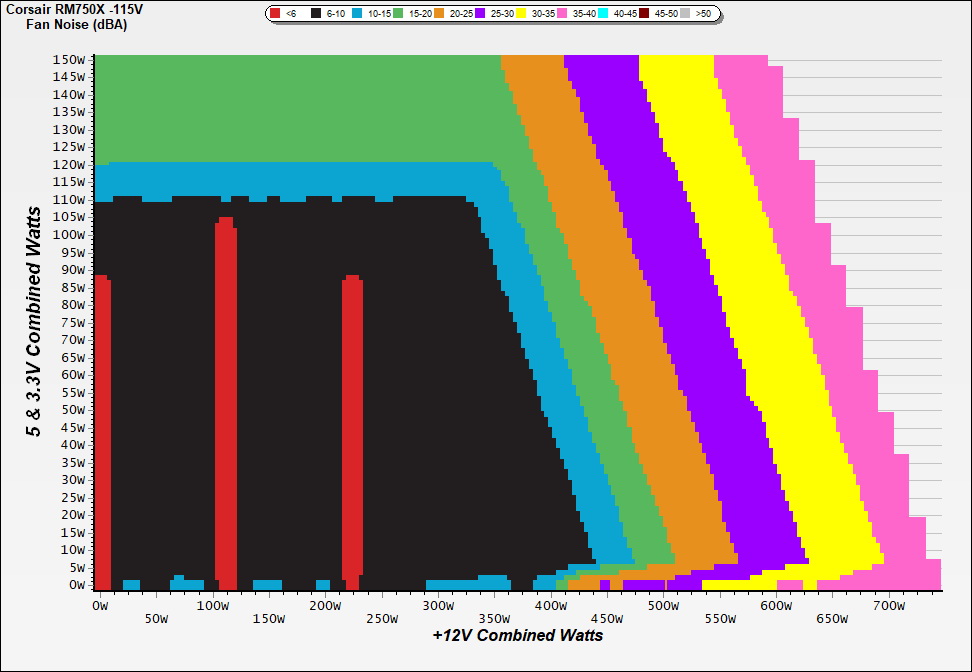Select the yellow 30-35 legend swatch
This screenshot has width=972, height=672.
coord(520,14)
